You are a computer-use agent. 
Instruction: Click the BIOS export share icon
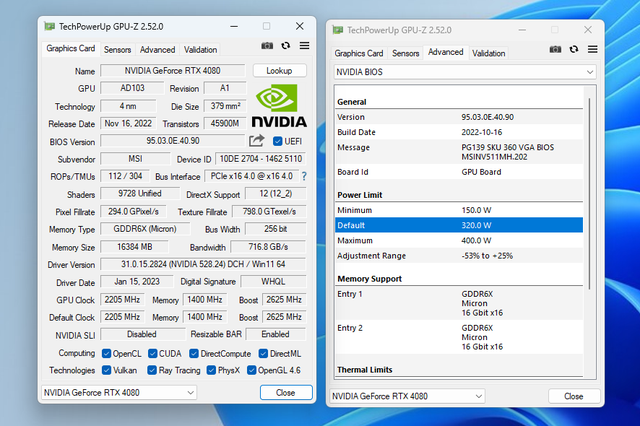point(257,141)
